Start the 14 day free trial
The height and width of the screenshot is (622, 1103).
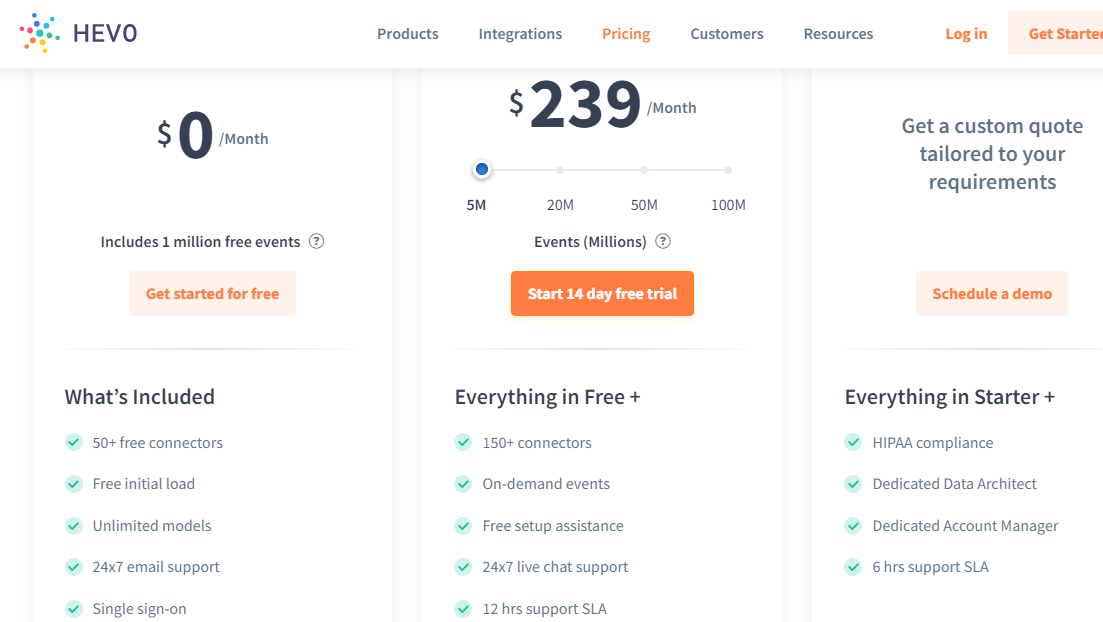[x=602, y=294]
